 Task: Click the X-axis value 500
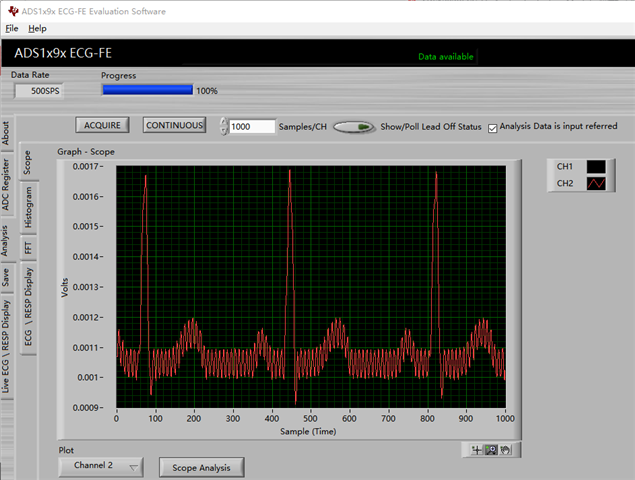pyautogui.click(x=311, y=418)
